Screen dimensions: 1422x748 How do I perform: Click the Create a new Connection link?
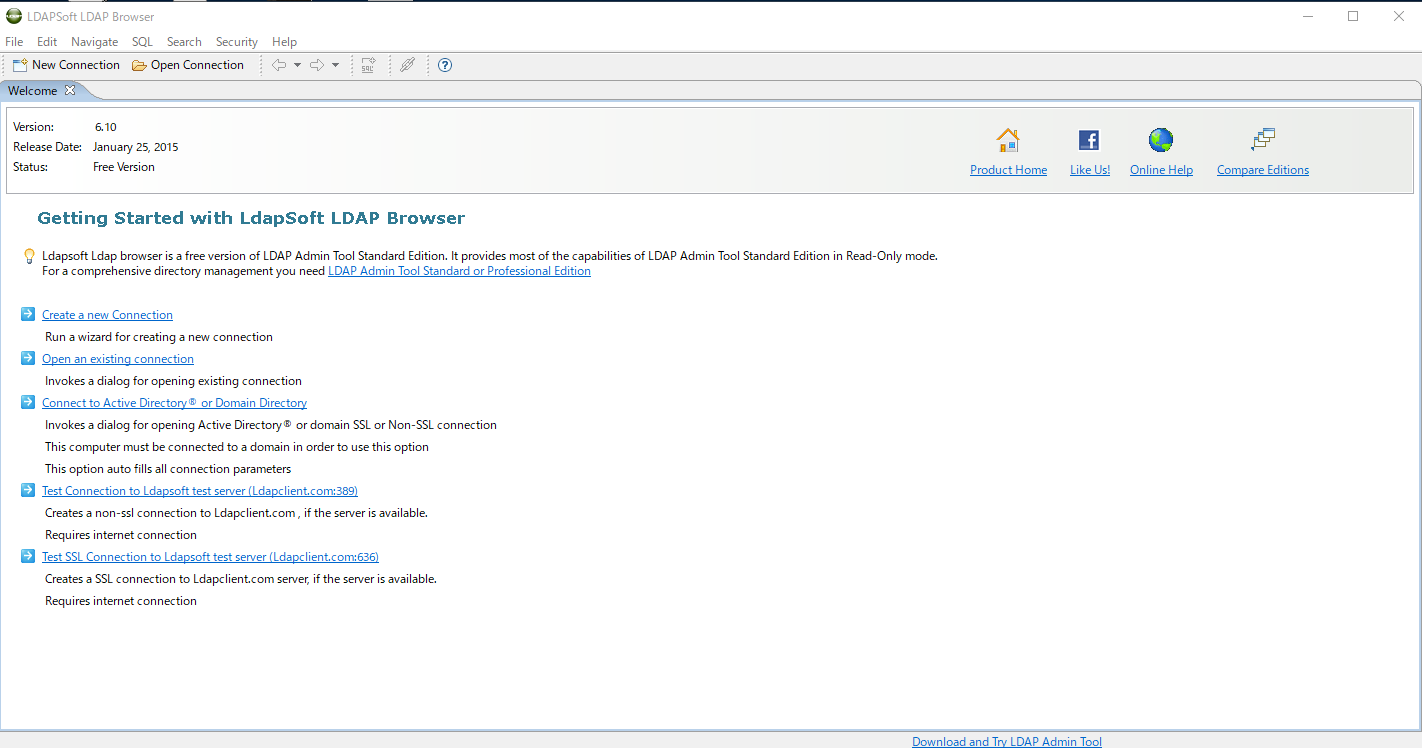(x=107, y=315)
